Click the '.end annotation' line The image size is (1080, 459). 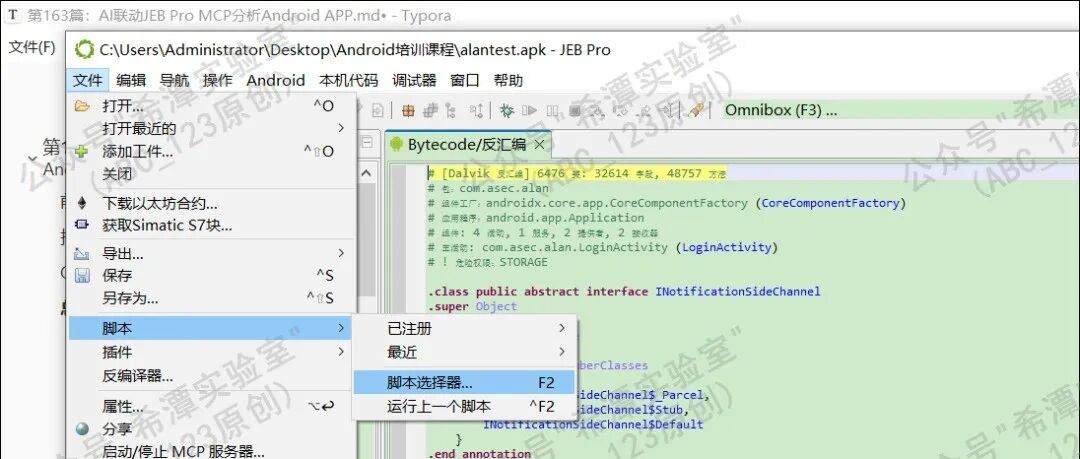[479, 453]
